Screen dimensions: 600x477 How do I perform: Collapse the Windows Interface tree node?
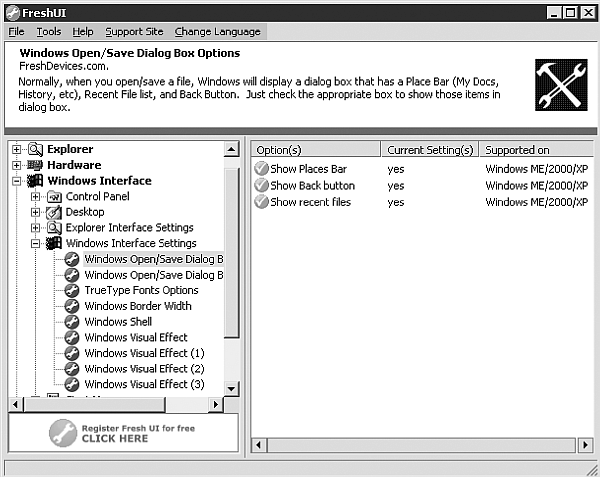[17, 181]
